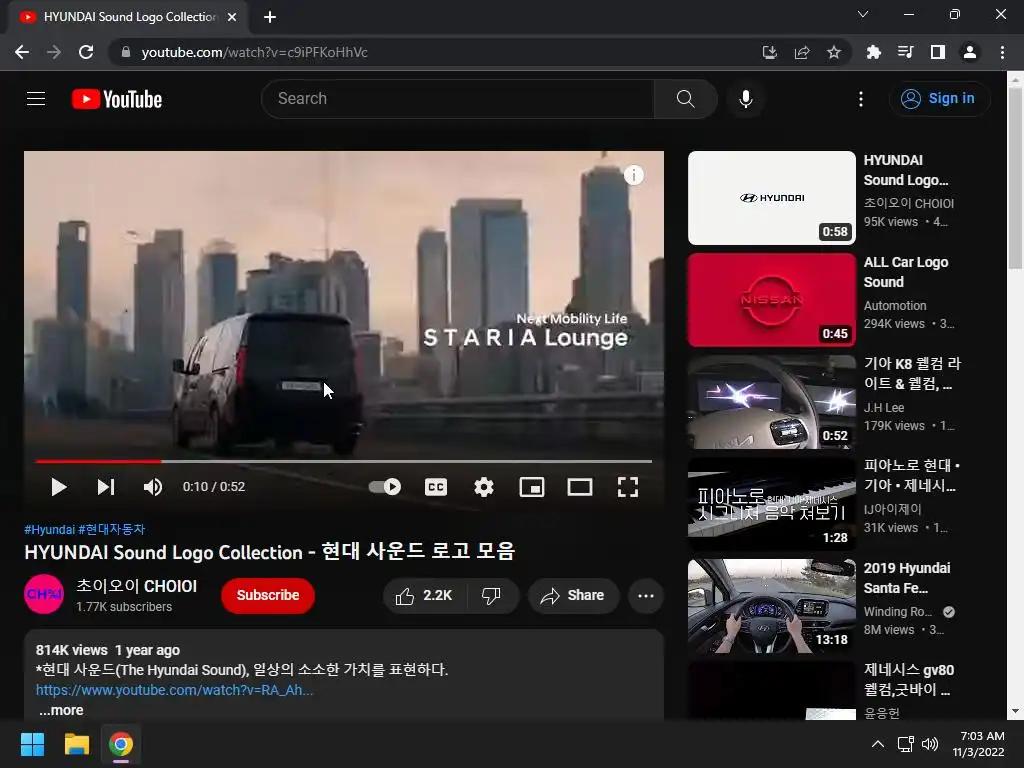The image size is (1024, 768).
Task: Install app icon in address bar
Action: coord(770,52)
